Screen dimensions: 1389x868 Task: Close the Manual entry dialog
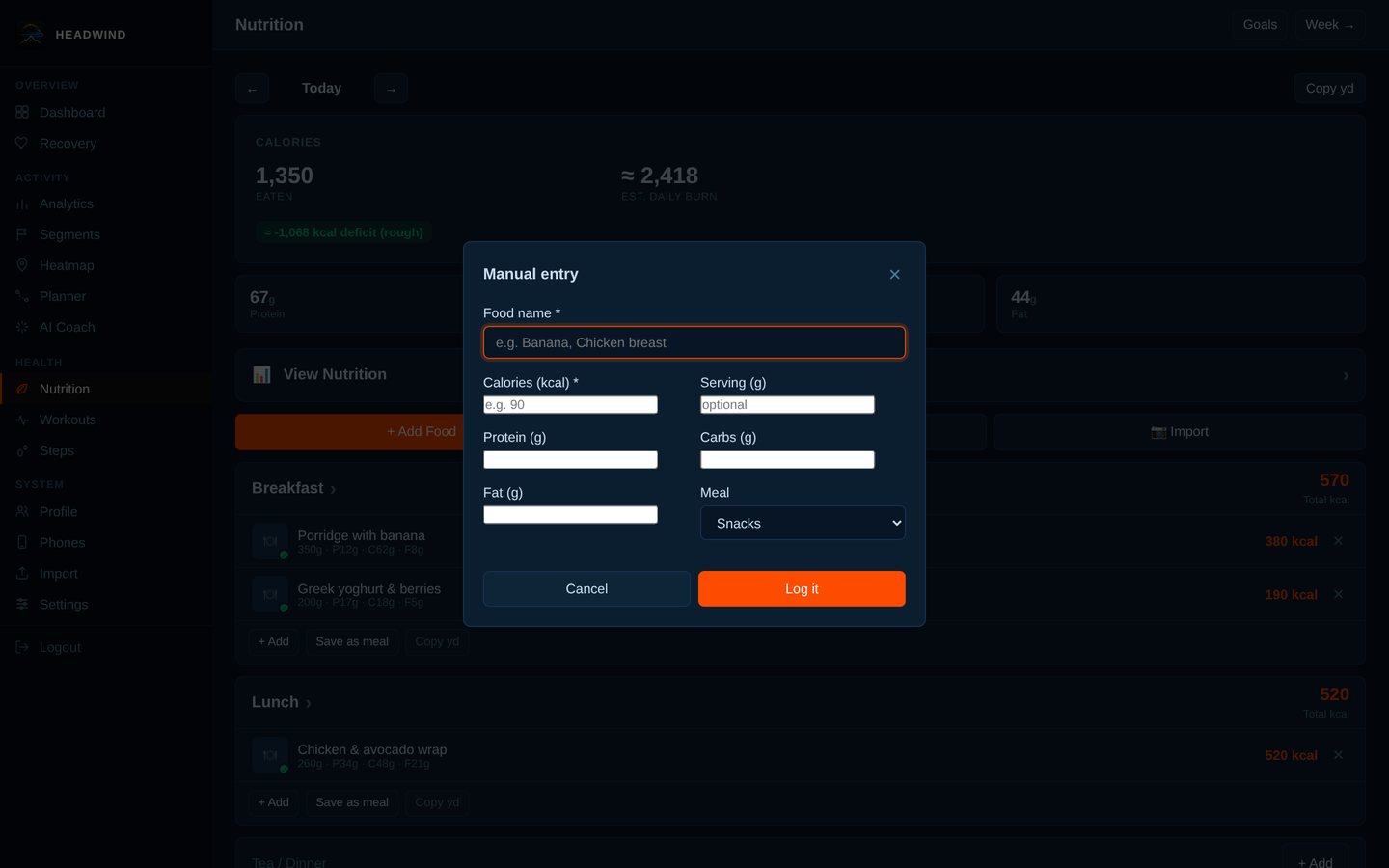point(894,275)
